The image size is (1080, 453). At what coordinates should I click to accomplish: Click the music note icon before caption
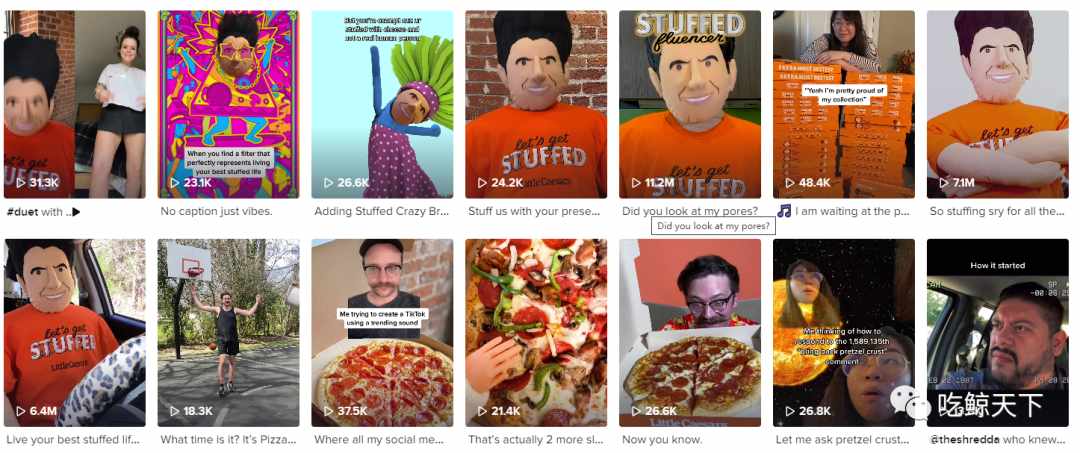tap(784, 211)
